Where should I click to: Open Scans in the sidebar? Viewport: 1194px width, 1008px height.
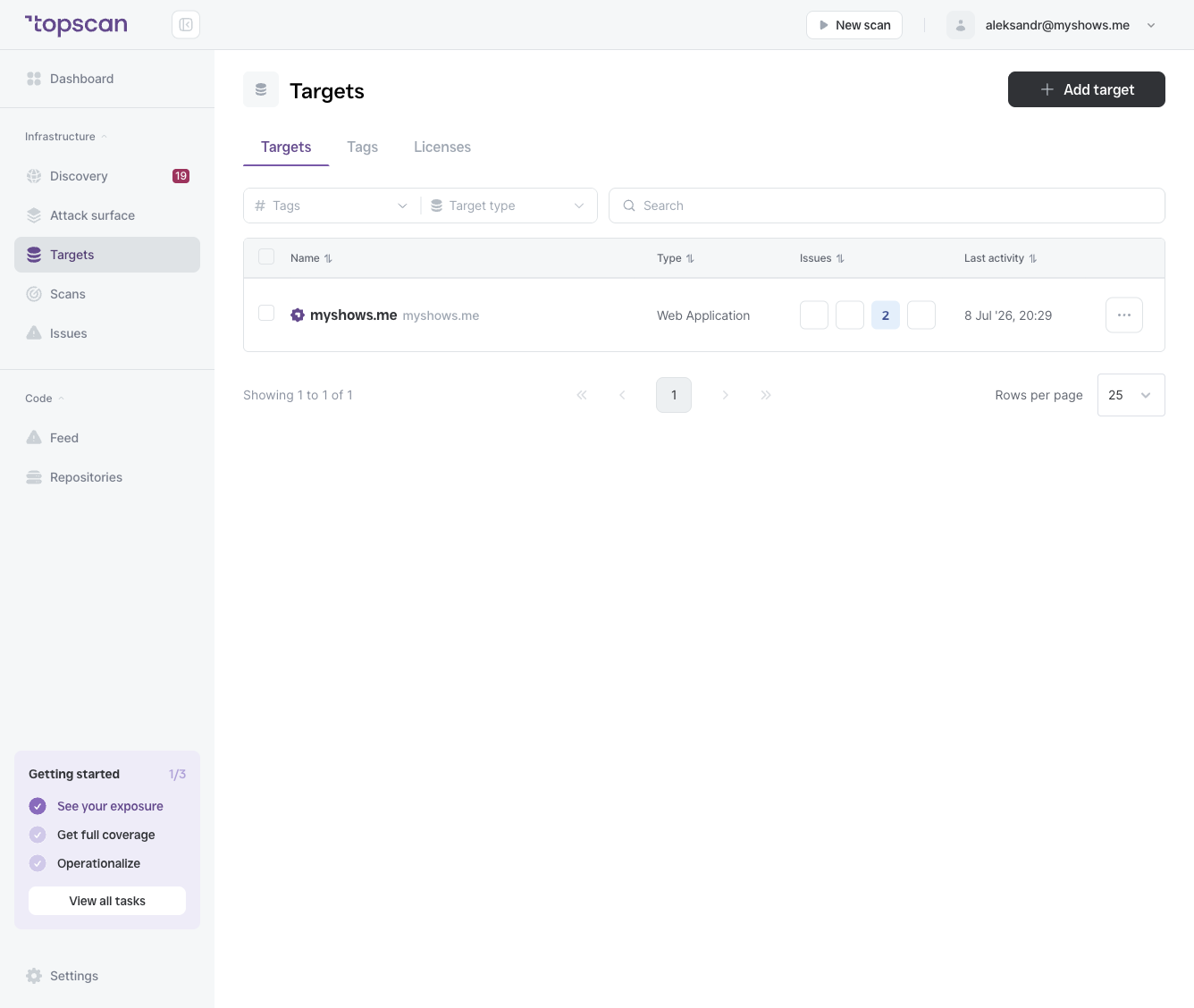click(x=107, y=294)
